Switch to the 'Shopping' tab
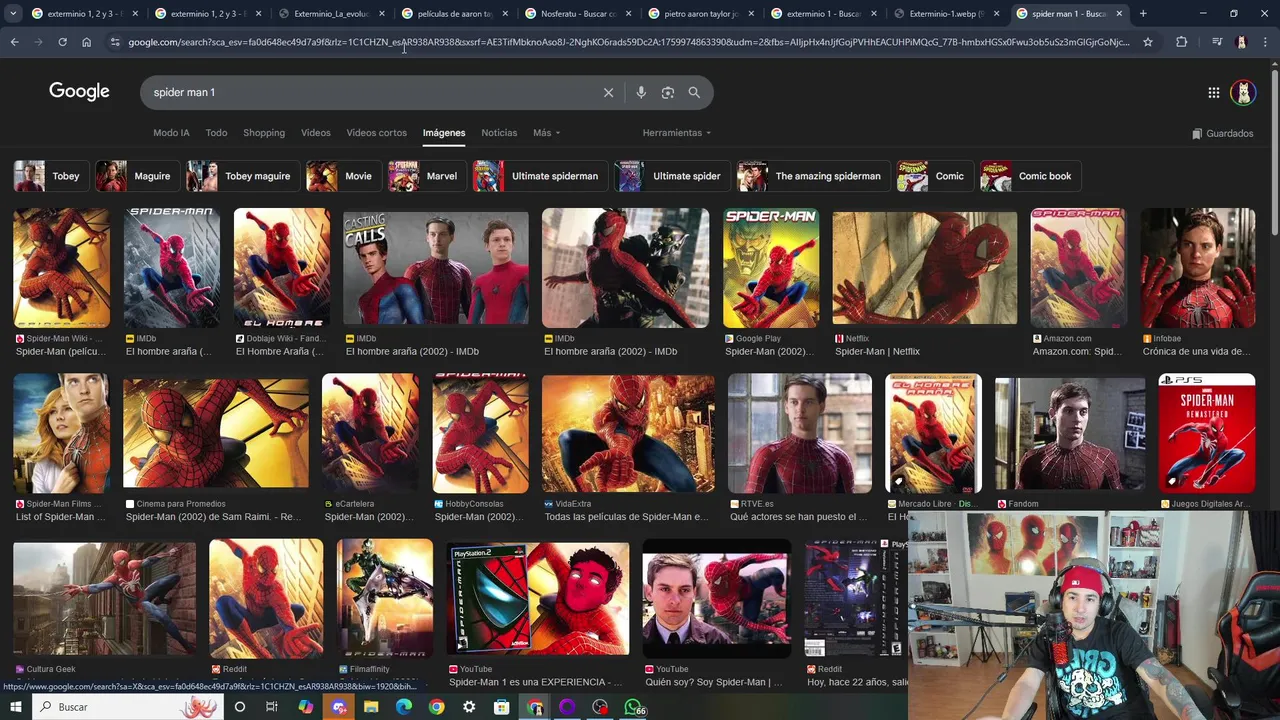 [264, 133]
